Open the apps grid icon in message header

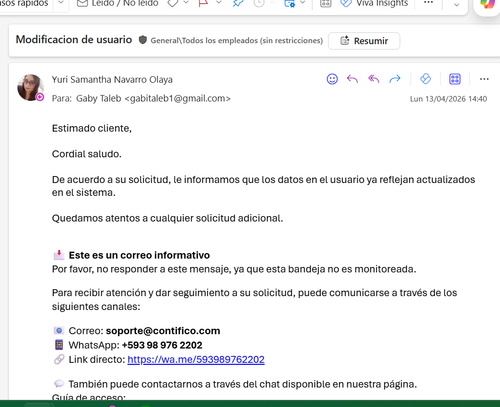coord(455,79)
